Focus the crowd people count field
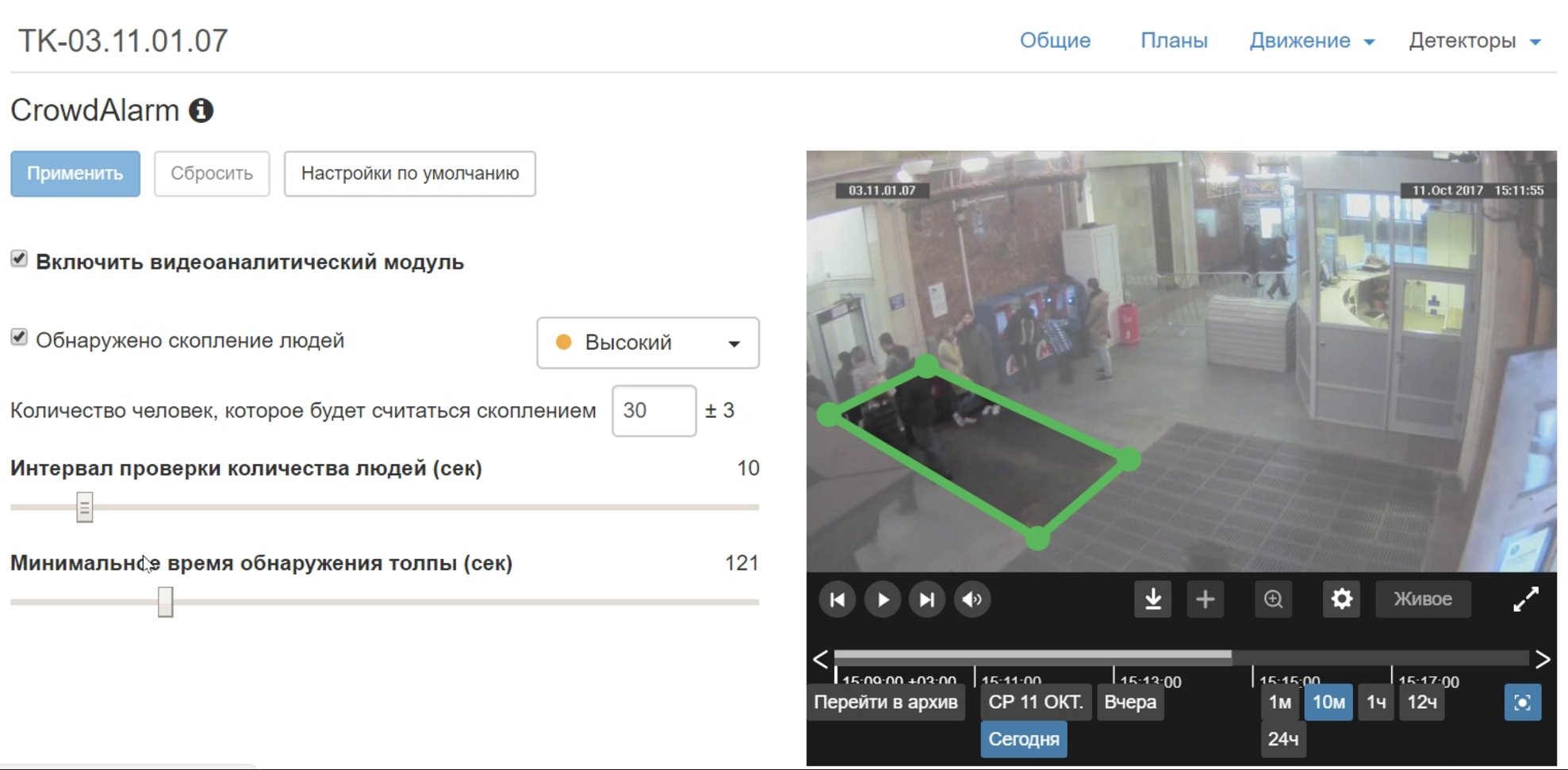 click(x=654, y=411)
